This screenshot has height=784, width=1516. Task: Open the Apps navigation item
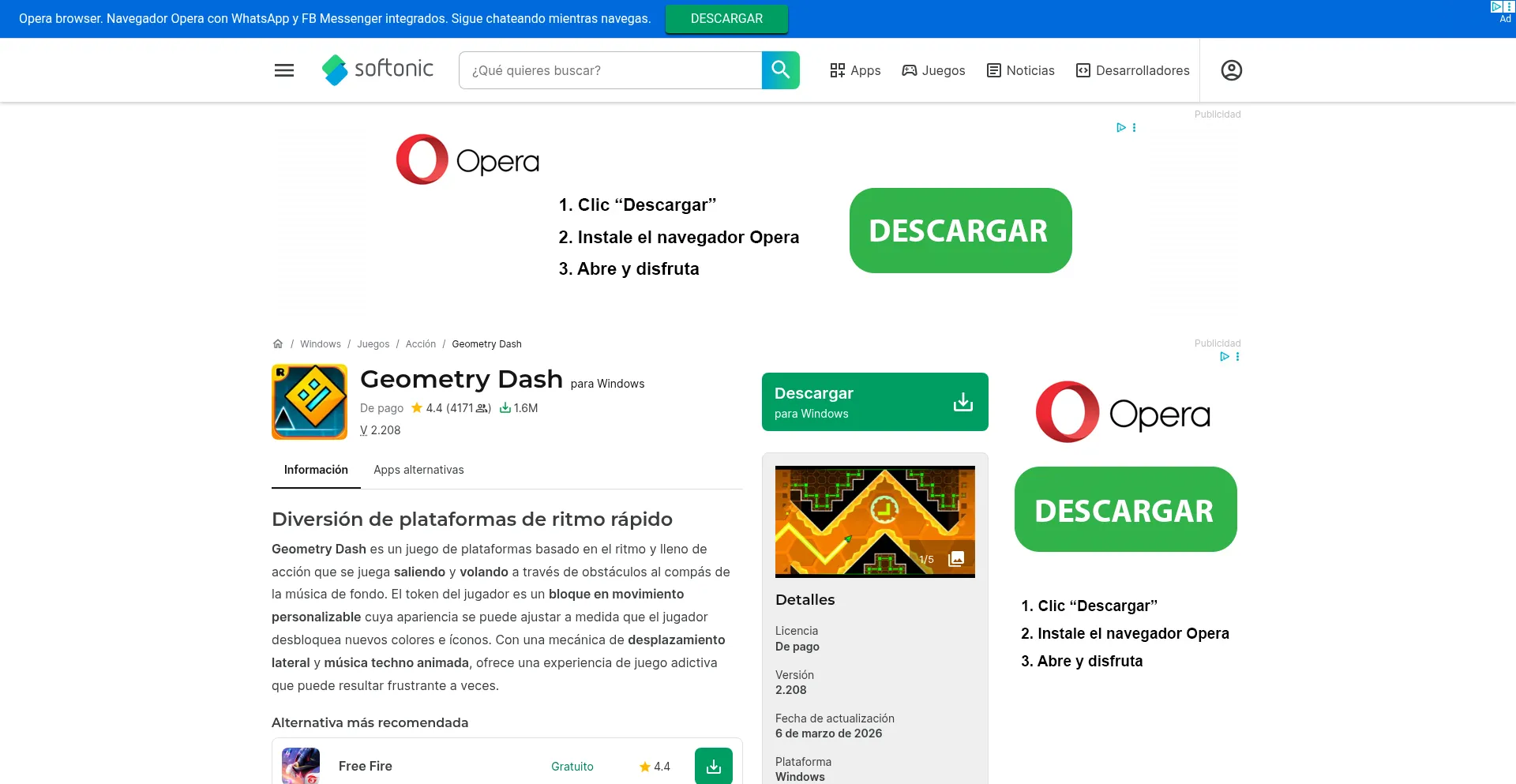point(855,70)
